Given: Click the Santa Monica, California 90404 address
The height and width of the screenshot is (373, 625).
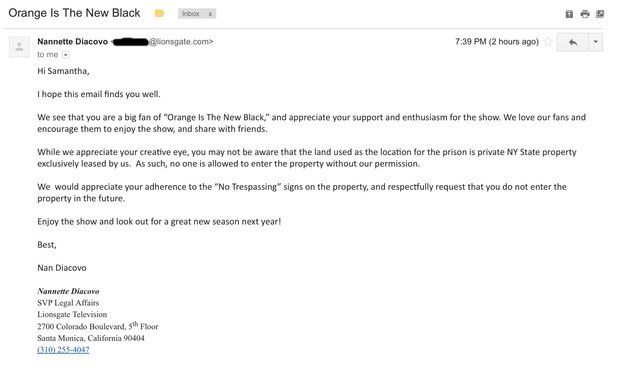Looking at the screenshot, I should point(91,338).
